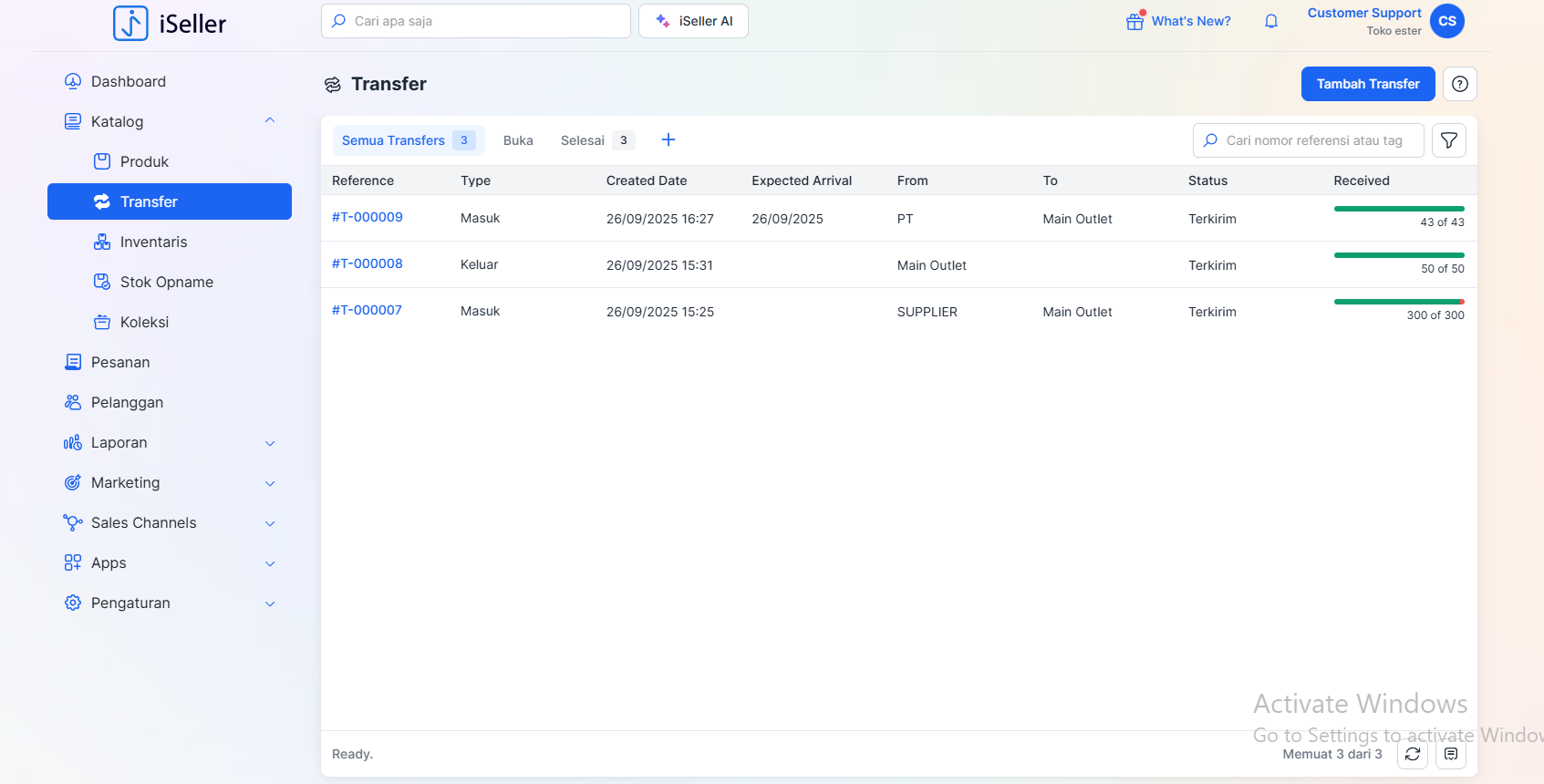Open the chat feedback icon at bottom right
The image size is (1544, 784).
[x=1450, y=754]
